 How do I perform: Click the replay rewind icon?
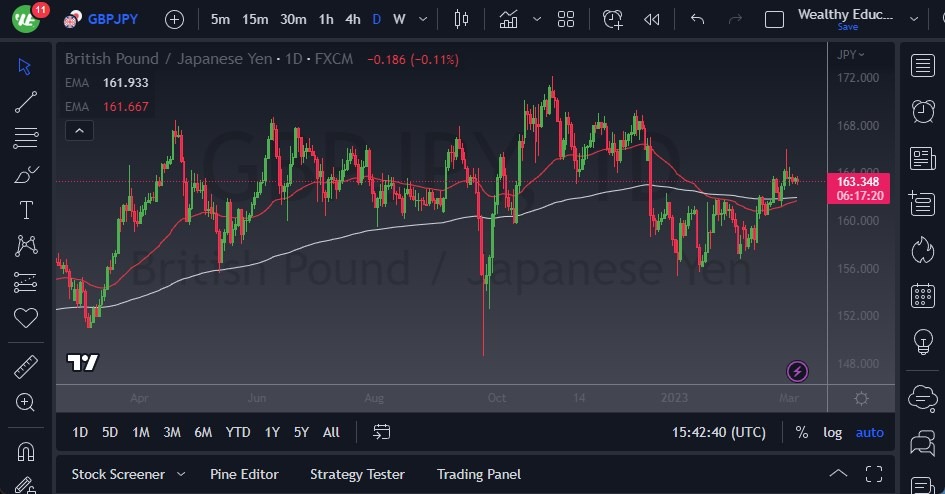[652, 19]
